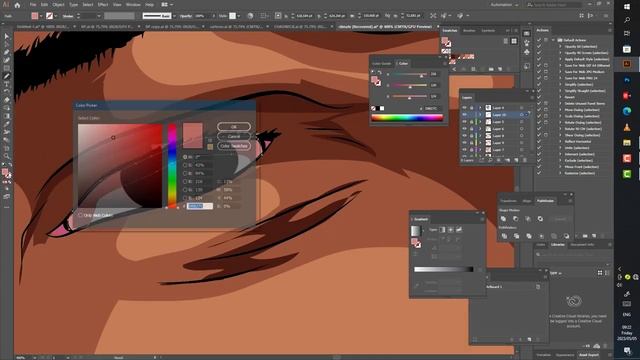Click the Create New Layer icon
The image size is (640, 360).
tap(516, 160)
